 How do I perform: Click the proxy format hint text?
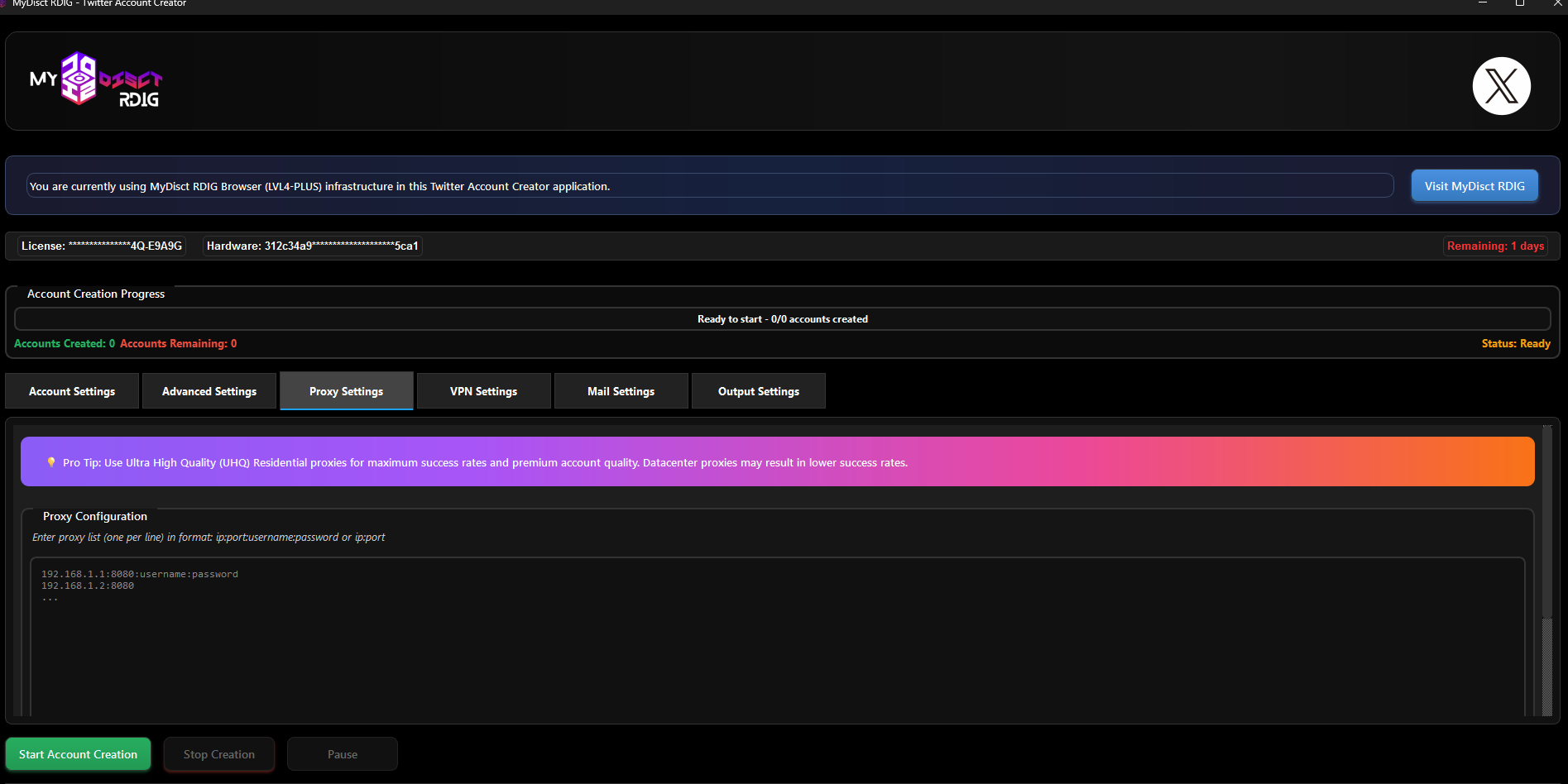(209, 538)
